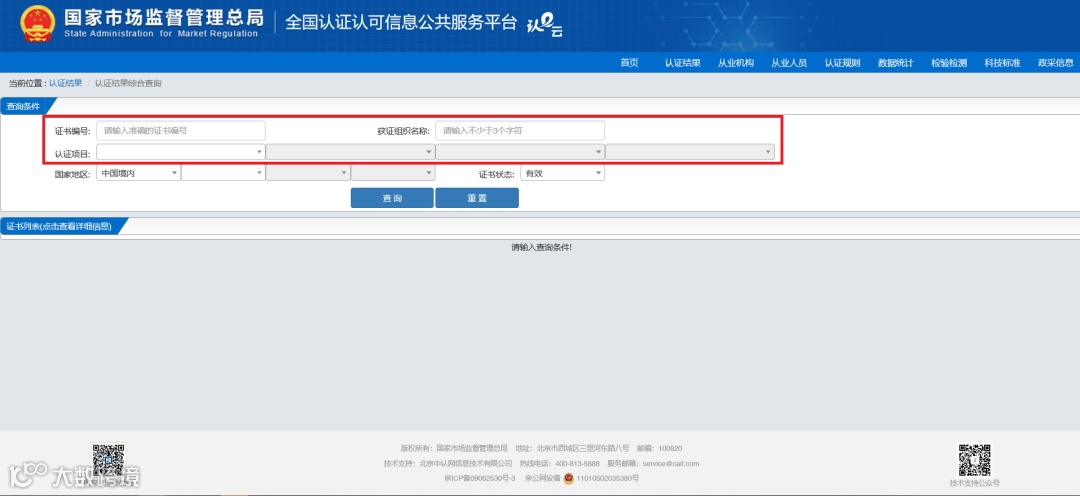Click the 全国认证认可信息公共服务平台 title
The width and height of the screenshot is (1080, 496).
point(401,22)
